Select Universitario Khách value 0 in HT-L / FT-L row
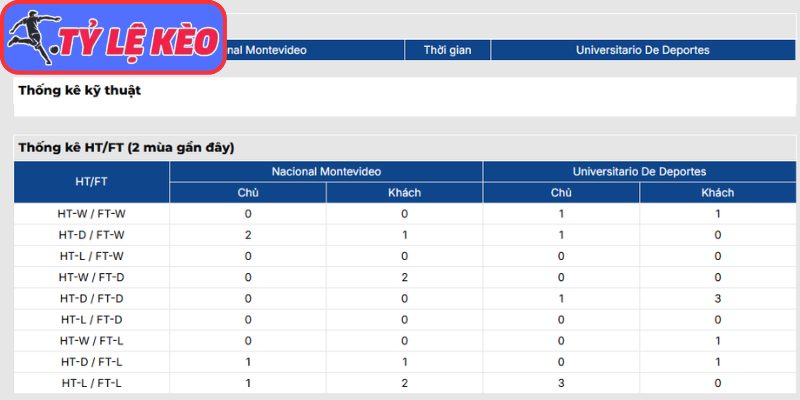Screen dimensions: 800x400 (x=718, y=383)
